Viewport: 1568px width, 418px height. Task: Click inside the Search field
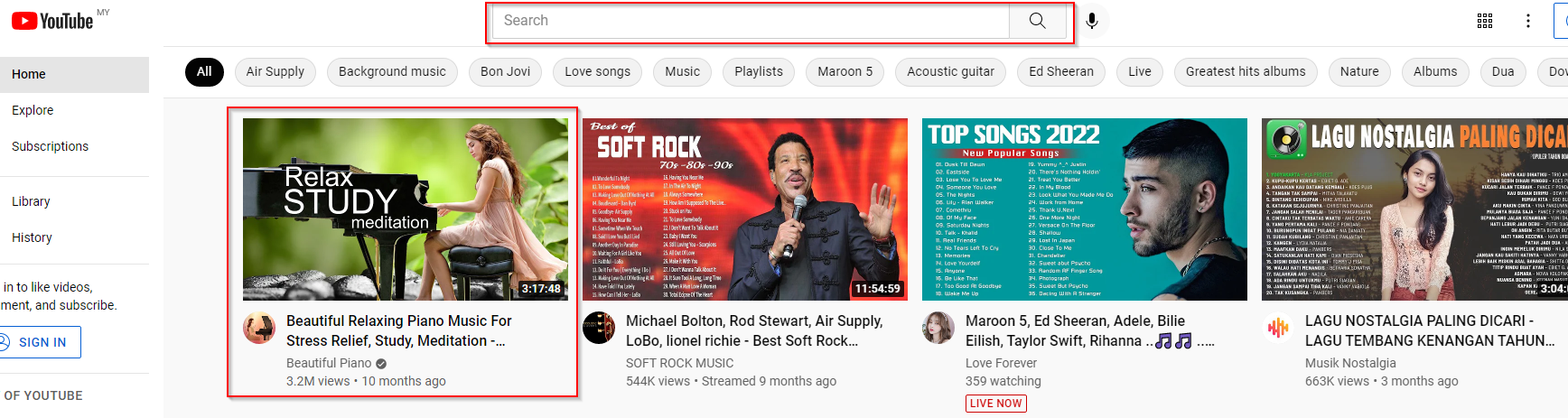[750, 21]
